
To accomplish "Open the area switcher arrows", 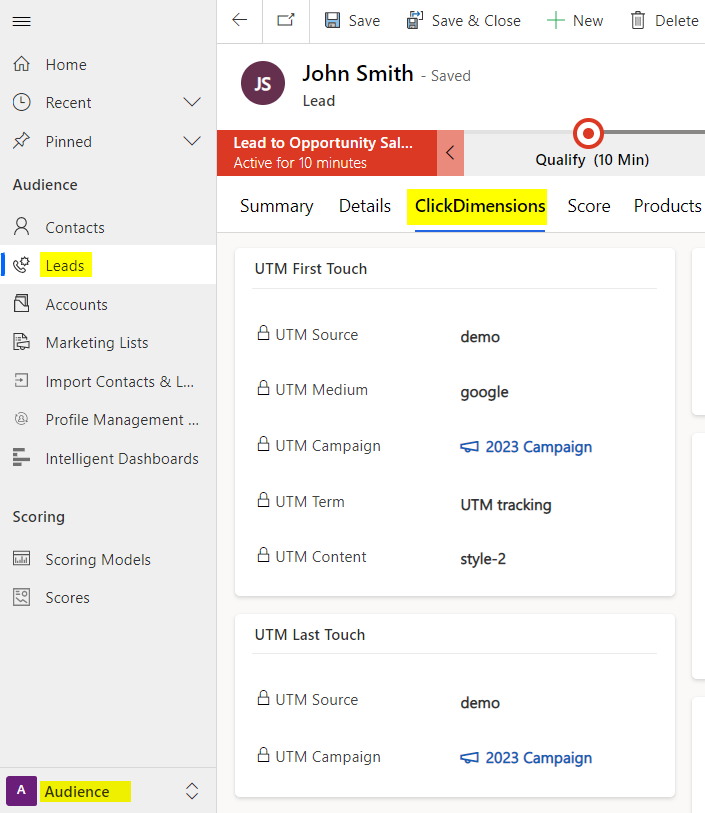I will pos(192,791).
